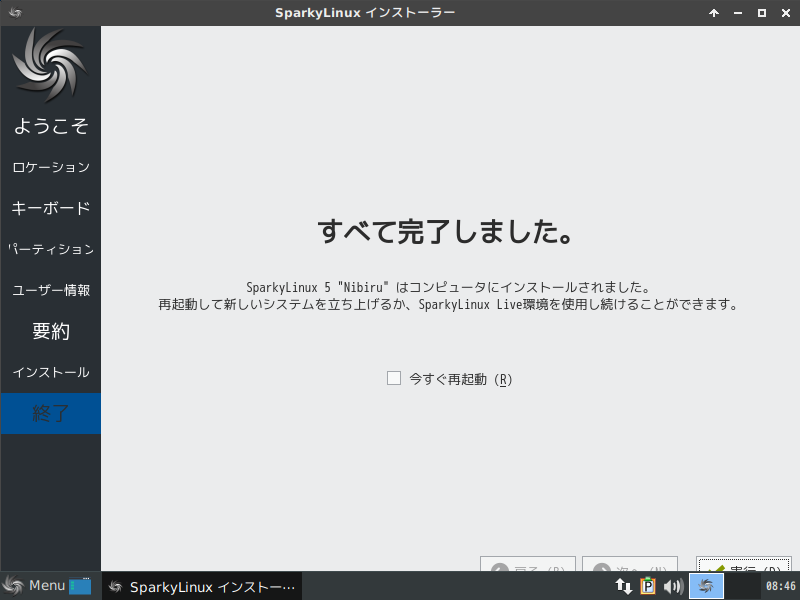Viewport: 800px width, 600px height.
Task: Click the SparkyLinux swirl logo in sidebar
Action: click(x=50, y=65)
